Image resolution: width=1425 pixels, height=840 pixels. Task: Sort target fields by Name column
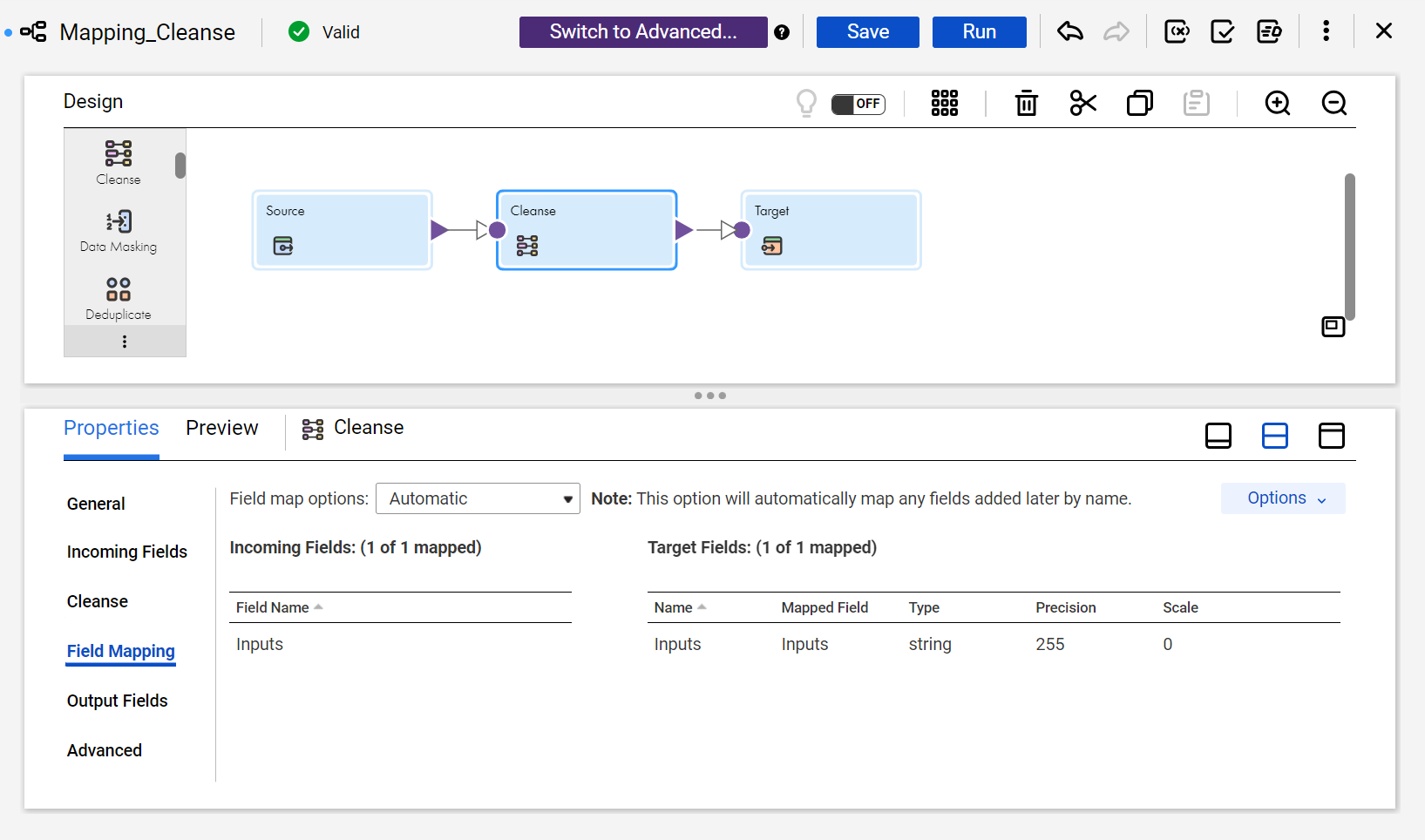coord(680,607)
